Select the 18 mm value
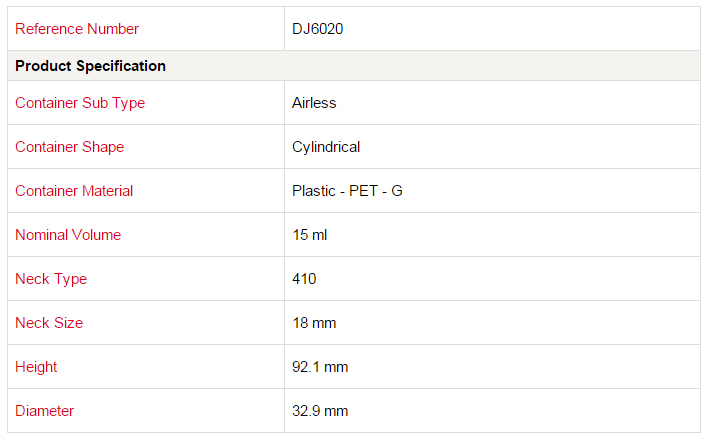Image resolution: width=712 pixels, height=444 pixels. pyautogui.click(x=314, y=323)
